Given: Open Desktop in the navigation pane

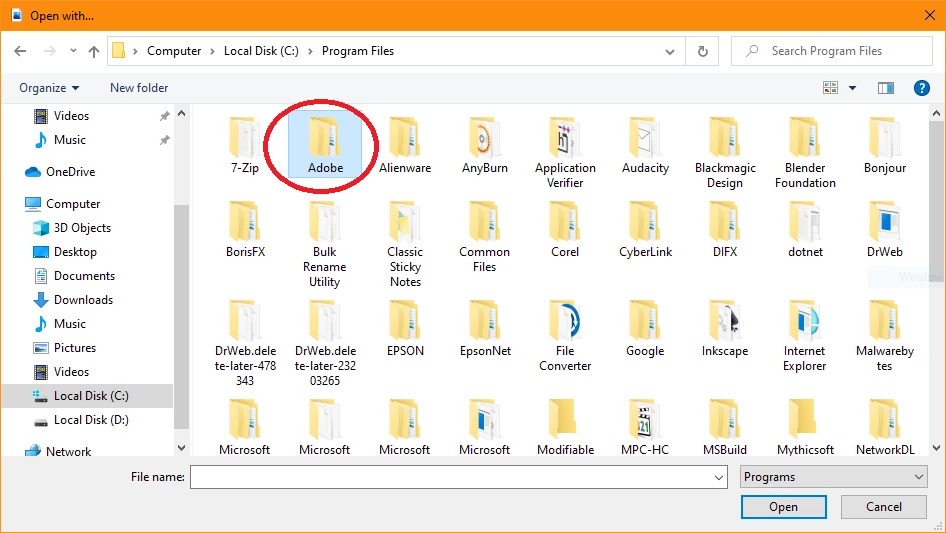Looking at the screenshot, I should [x=65, y=252].
